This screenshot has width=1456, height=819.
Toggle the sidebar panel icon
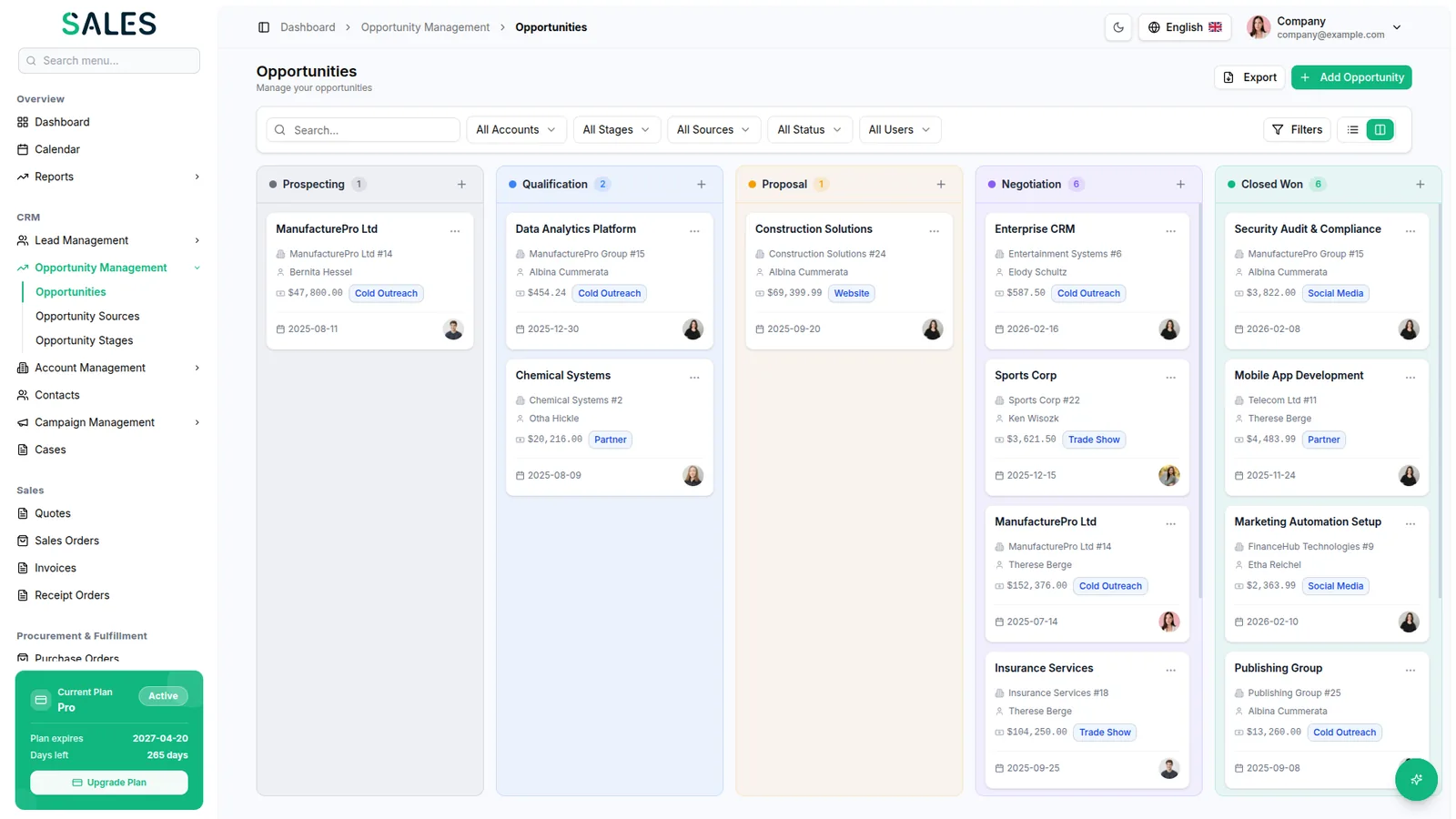click(264, 27)
